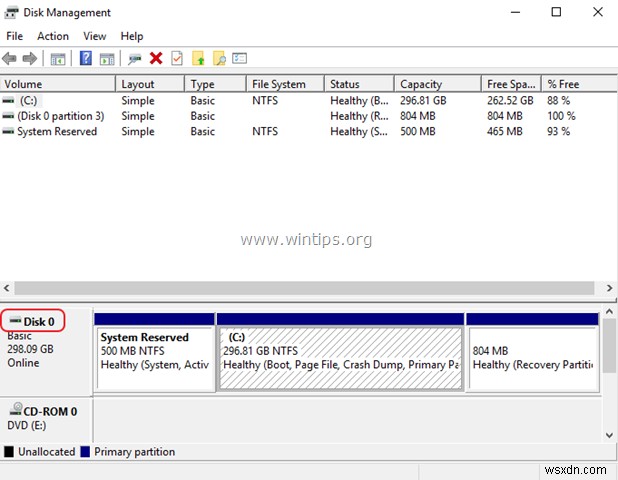Image resolution: width=618 pixels, height=480 pixels.
Task: Click the graphical view scroll up arrow
Action: coord(609,312)
